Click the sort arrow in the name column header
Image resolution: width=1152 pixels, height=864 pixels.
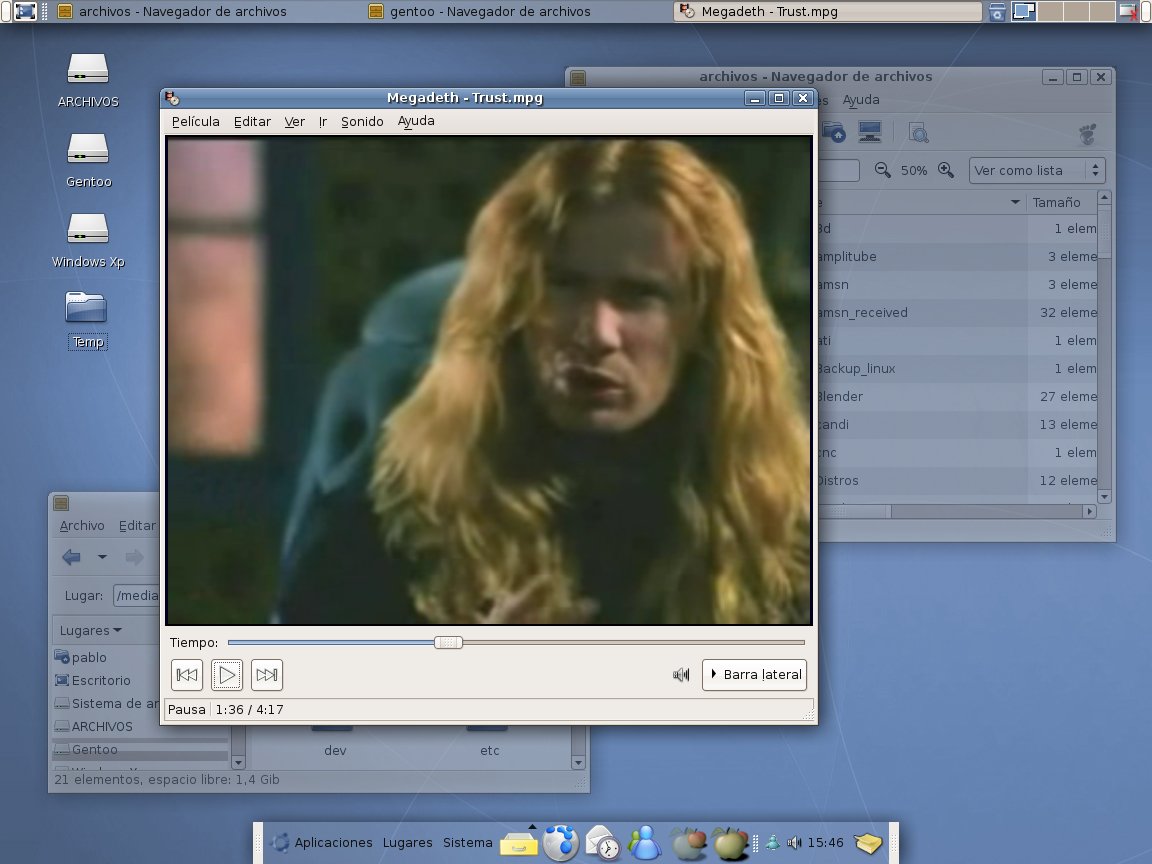click(1015, 202)
